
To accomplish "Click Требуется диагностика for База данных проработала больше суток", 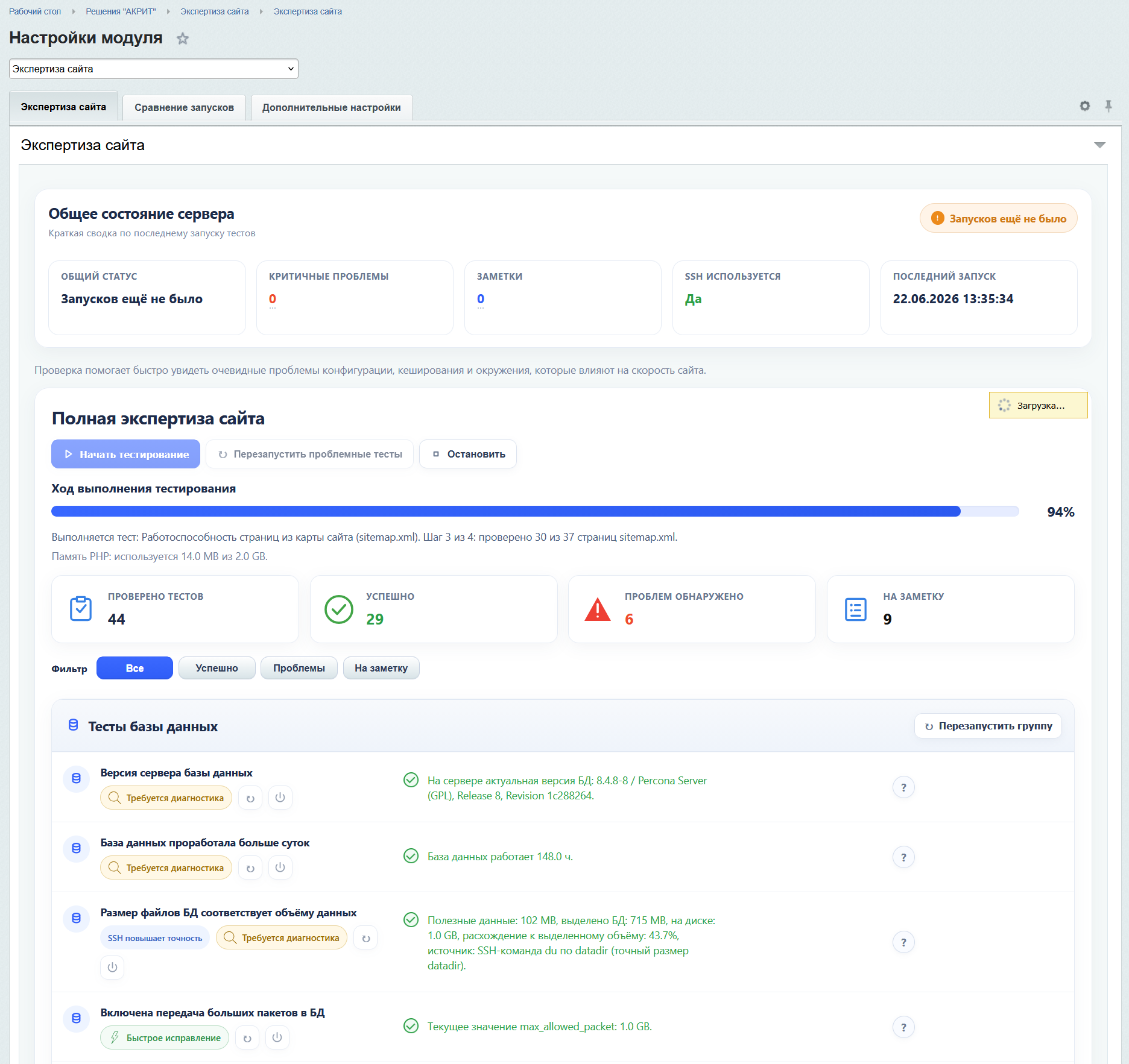I will tap(166, 867).
